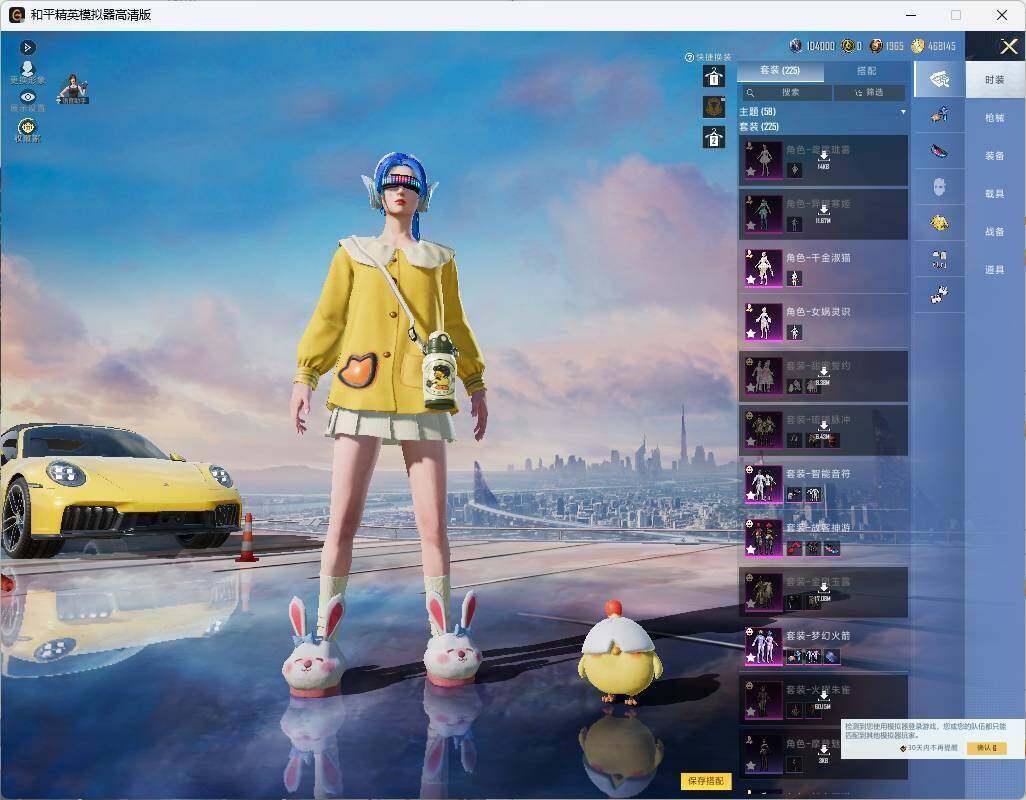Expand the 套装 (225) list header
This screenshot has height=800, width=1026.
tap(759, 126)
